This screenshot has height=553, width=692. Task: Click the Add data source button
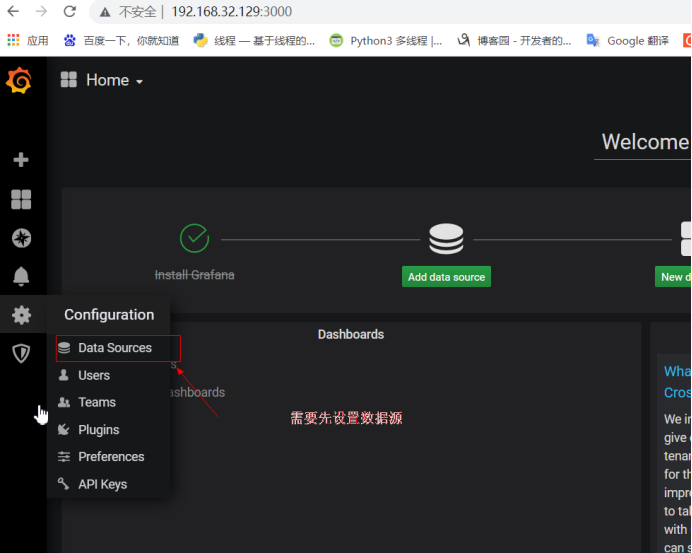tap(446, 277)
